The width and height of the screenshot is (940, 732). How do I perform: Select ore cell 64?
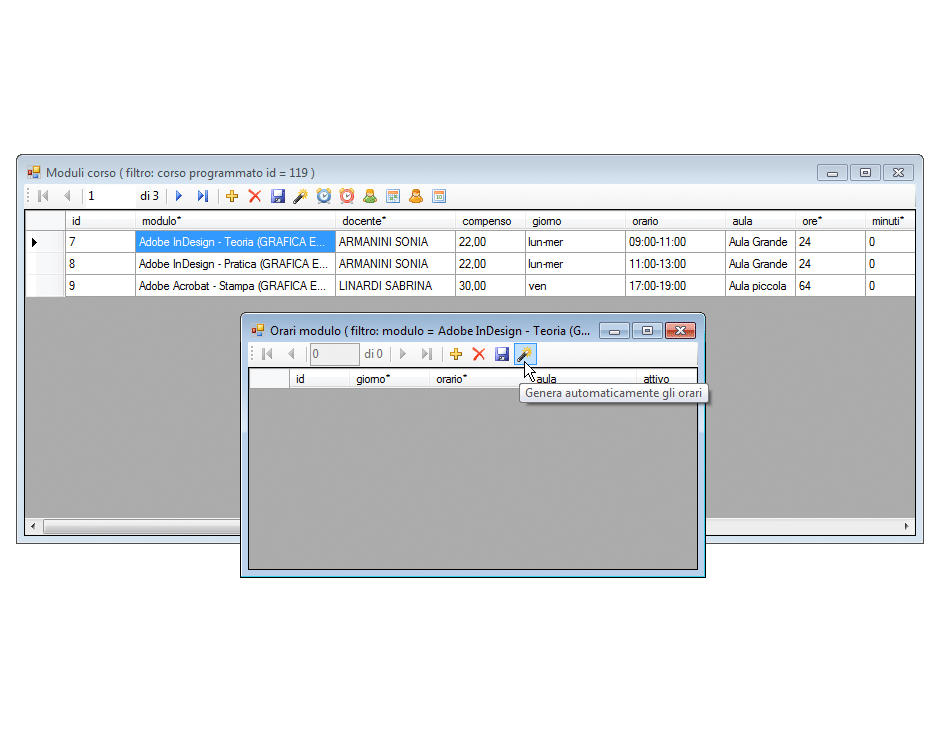tap(830, 286)
